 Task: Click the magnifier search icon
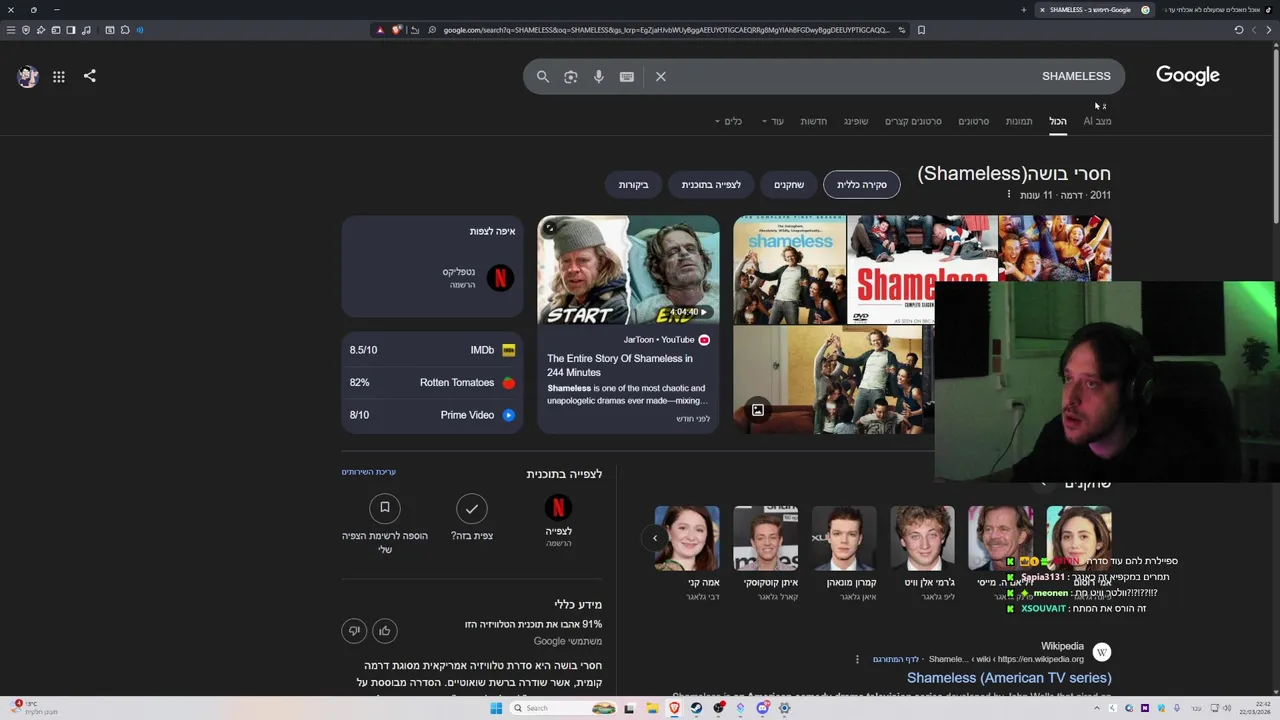(x=543, y=76)
